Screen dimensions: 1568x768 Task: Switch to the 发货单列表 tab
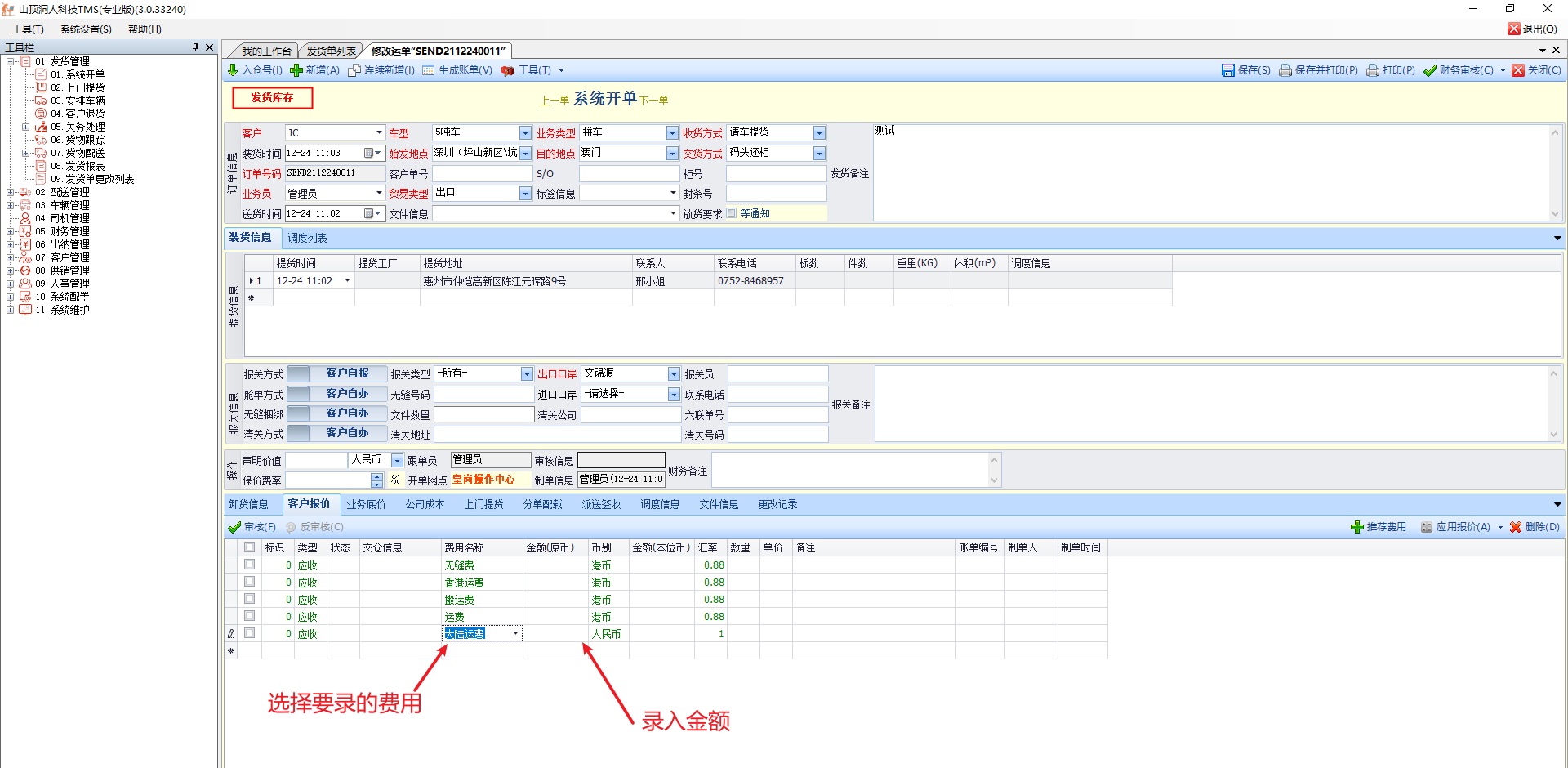(x=332, y=51)
